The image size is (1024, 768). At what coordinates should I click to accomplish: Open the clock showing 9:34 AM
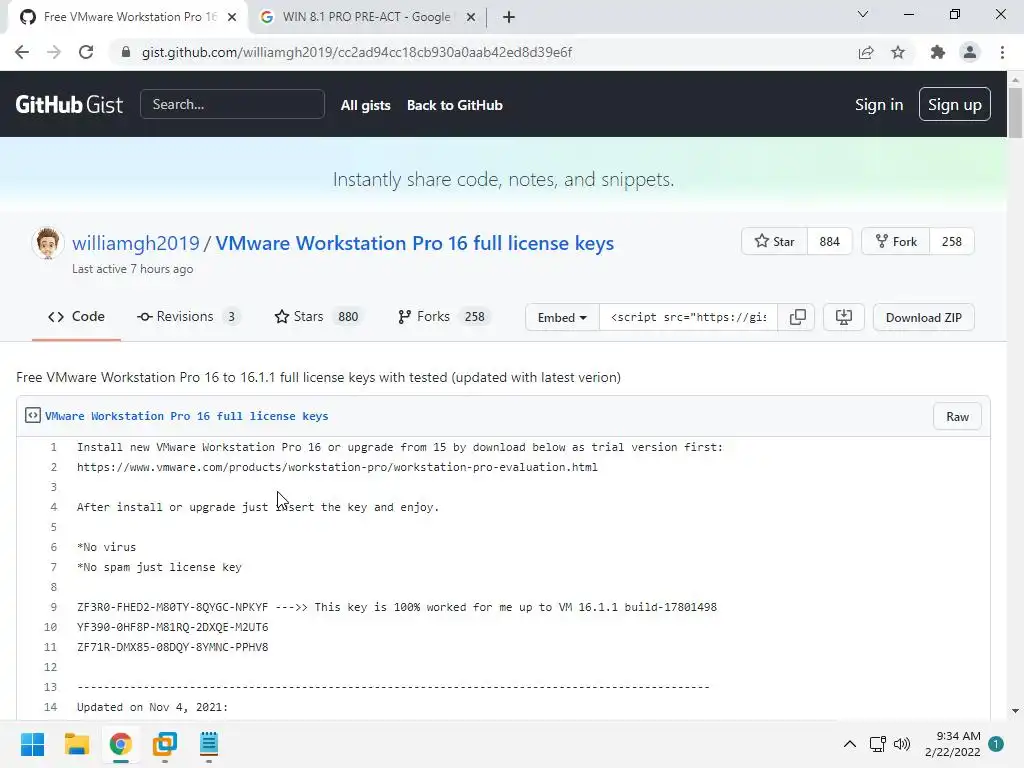953,744
